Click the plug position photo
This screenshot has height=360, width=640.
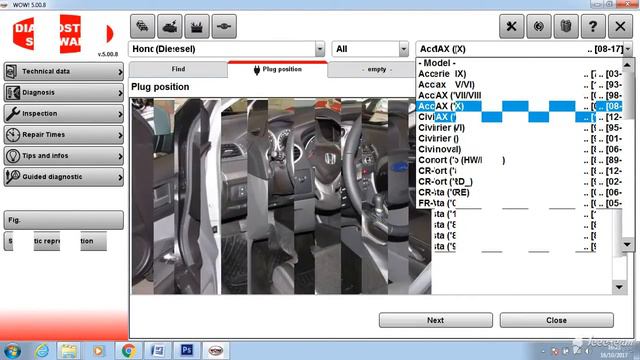(281, 196)
